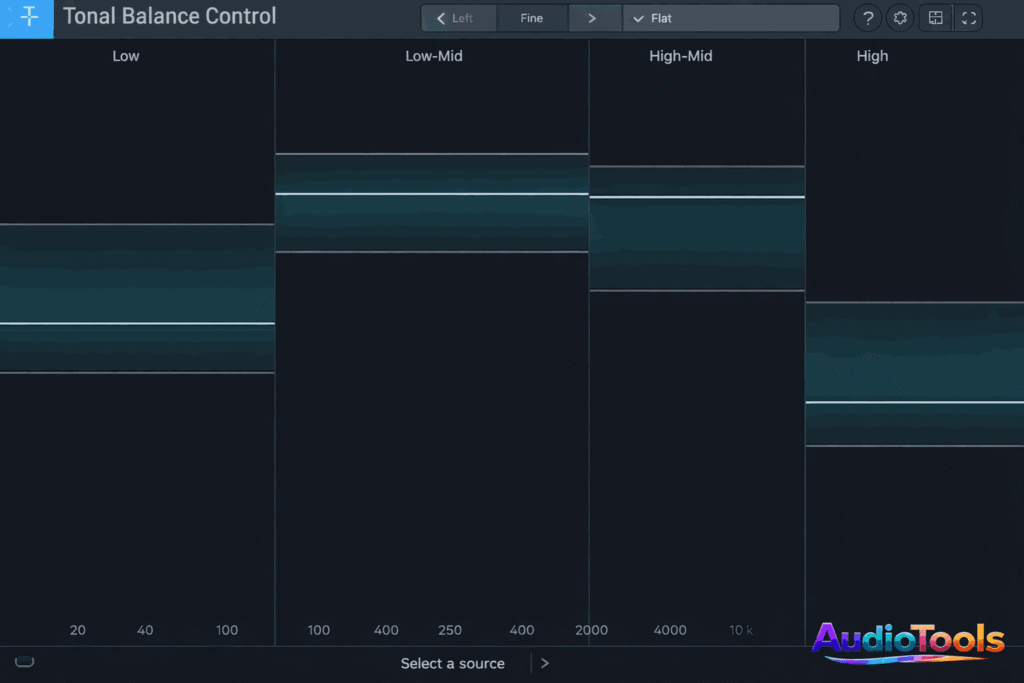Switch meter layout using the window icon
The width and height of the screenshot is (1024, 683).
click(935, 18)
